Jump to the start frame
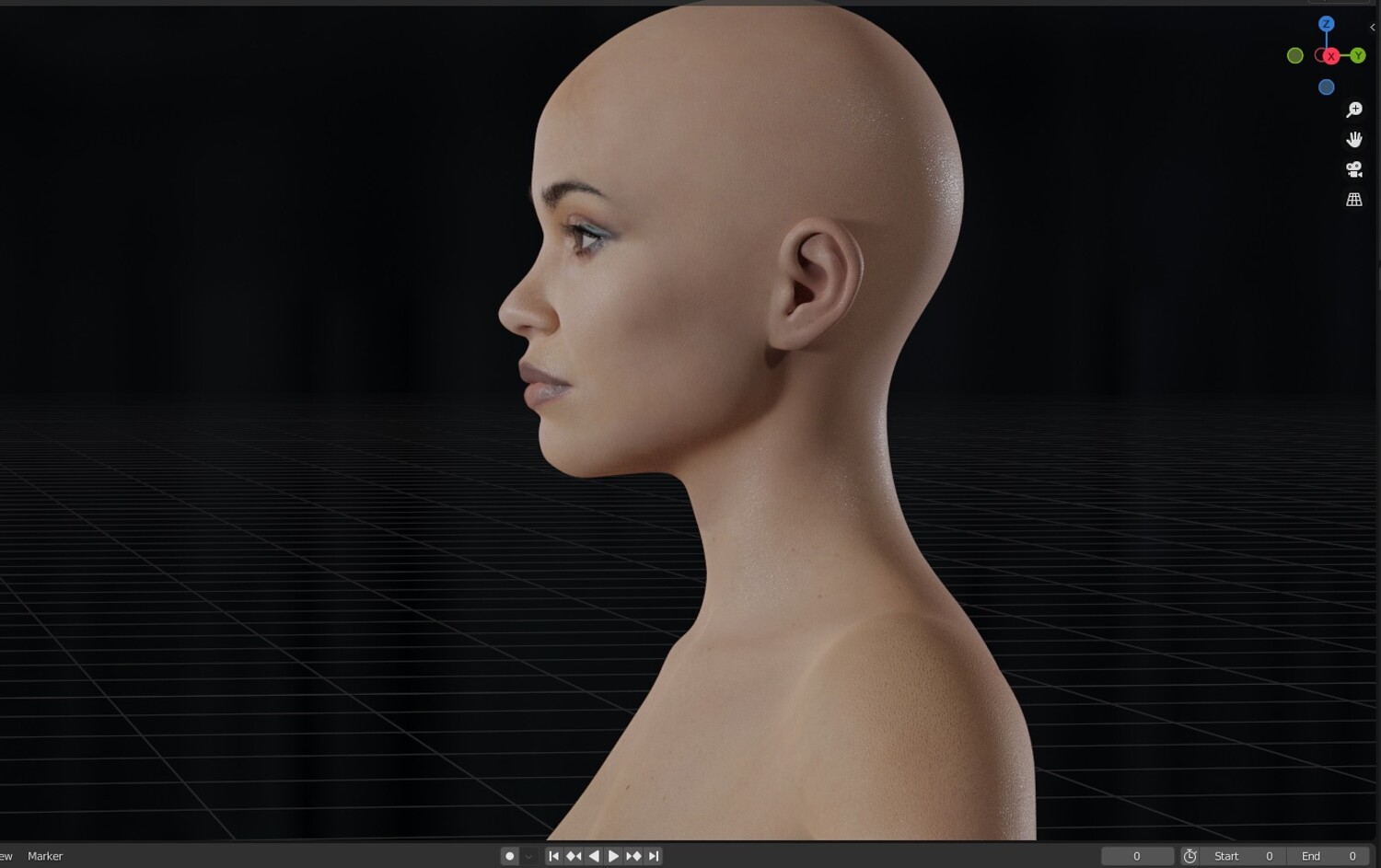This screenshot has width=1381, height=868. 553,856
